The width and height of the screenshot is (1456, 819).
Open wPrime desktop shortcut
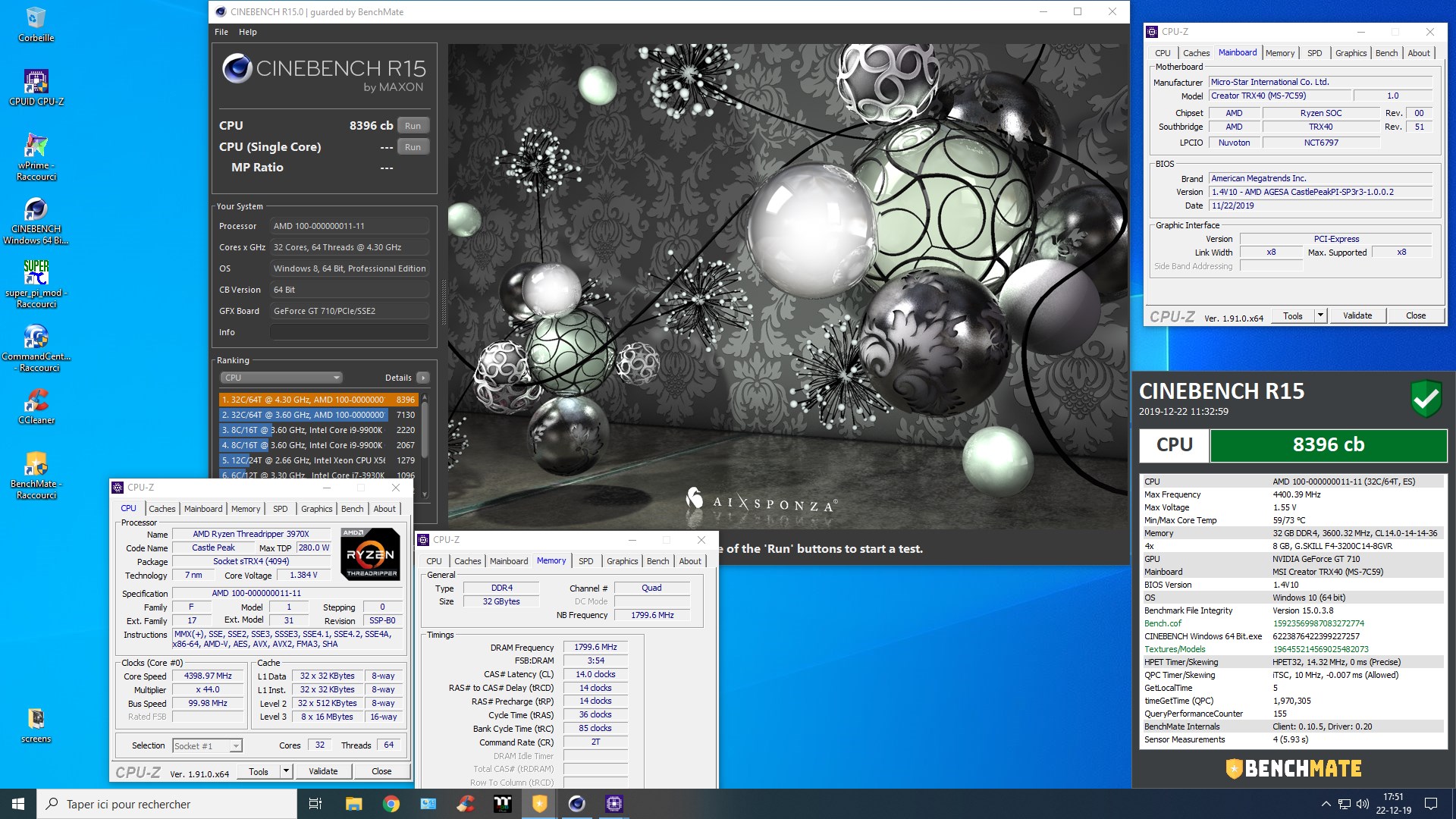(x=36, y=157)
